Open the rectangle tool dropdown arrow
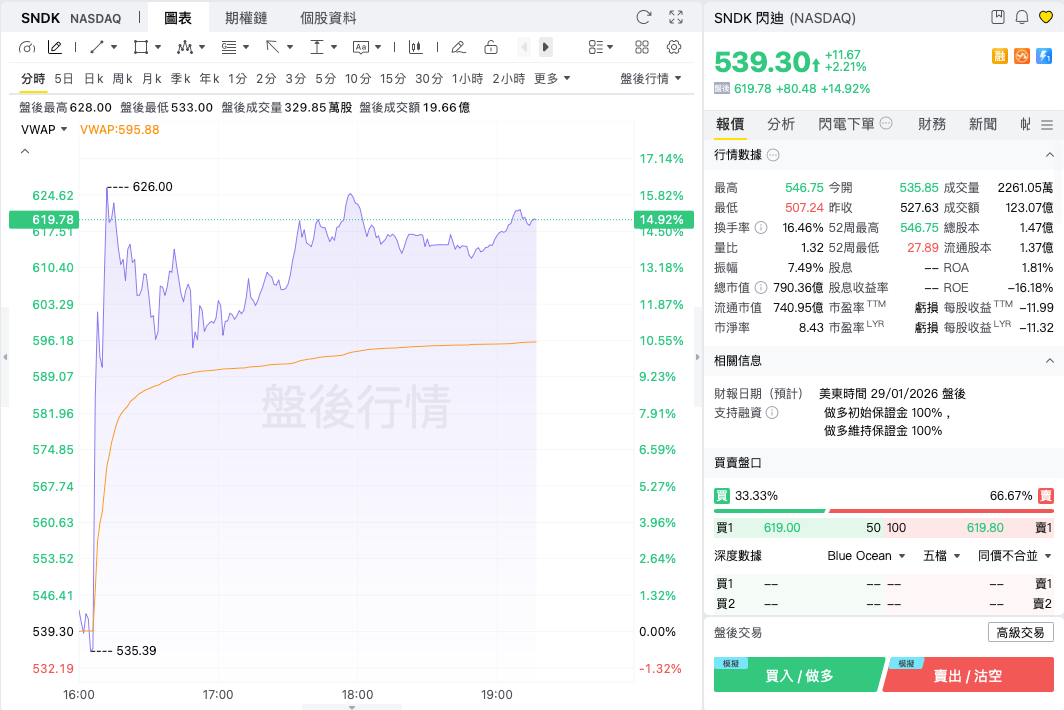Image resolution: width=1064 pixels, height=710 pixels. click(158, 47)
